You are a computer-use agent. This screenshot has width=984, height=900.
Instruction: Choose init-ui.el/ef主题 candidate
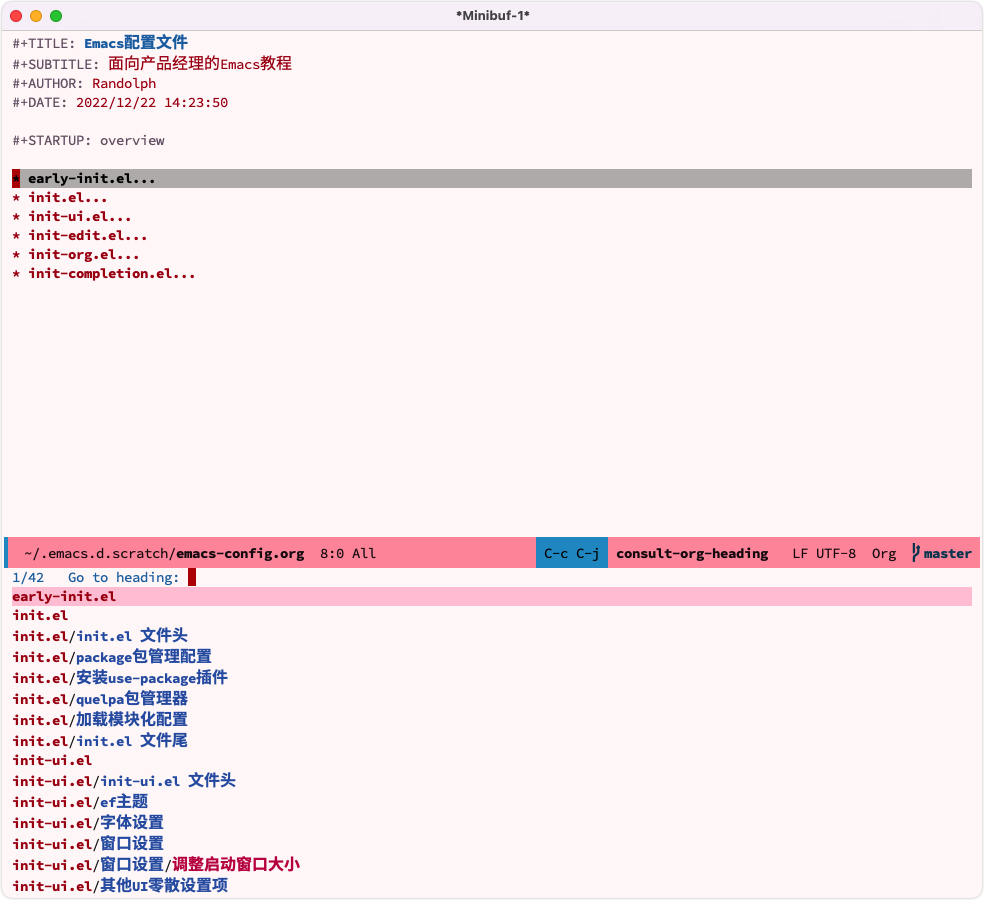coord(80,801)
